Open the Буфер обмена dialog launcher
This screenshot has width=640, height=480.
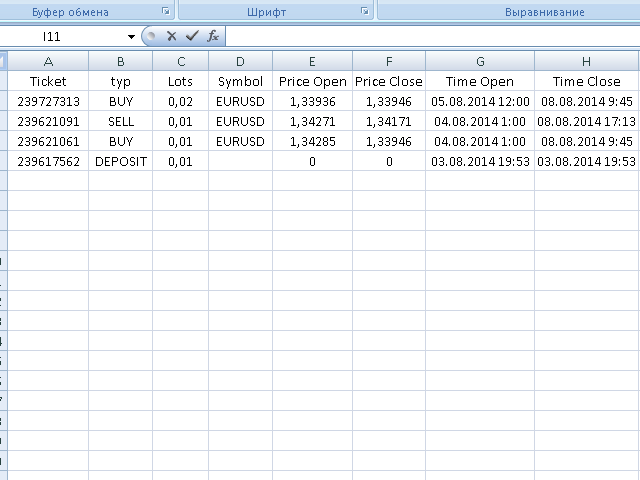coord(165,12)
